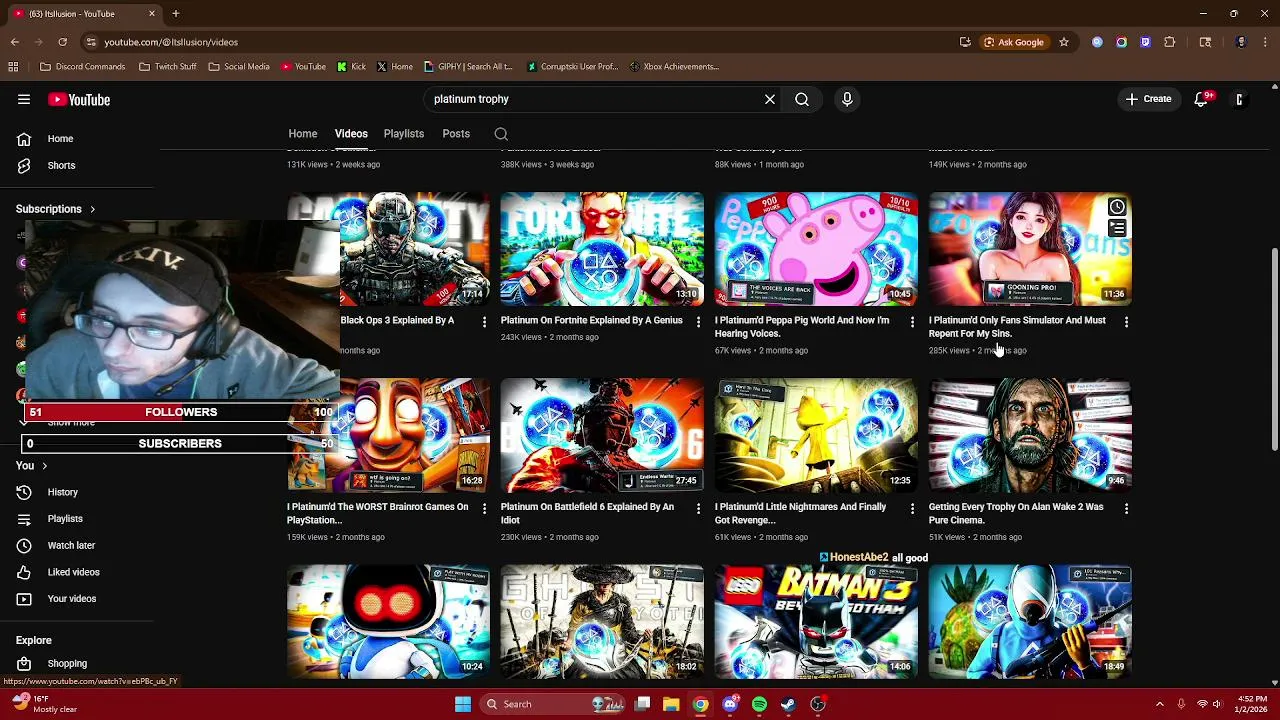The image size is (1280, 720).
Task: Open options for Black Ops 3 video
Action: click(484, 322)
